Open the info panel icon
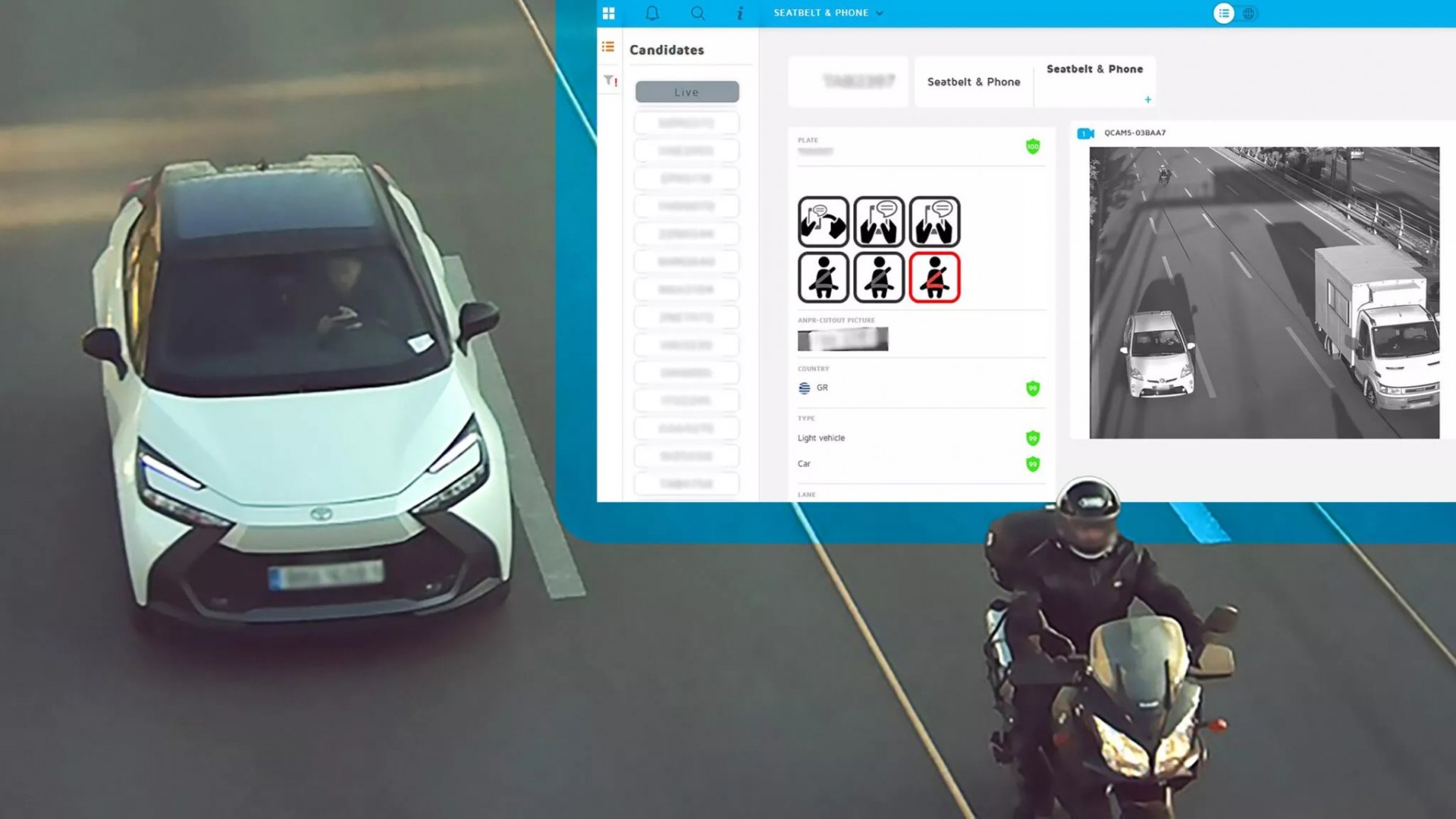The width and height of the screenshot is (1456, 819). (740, 13)
